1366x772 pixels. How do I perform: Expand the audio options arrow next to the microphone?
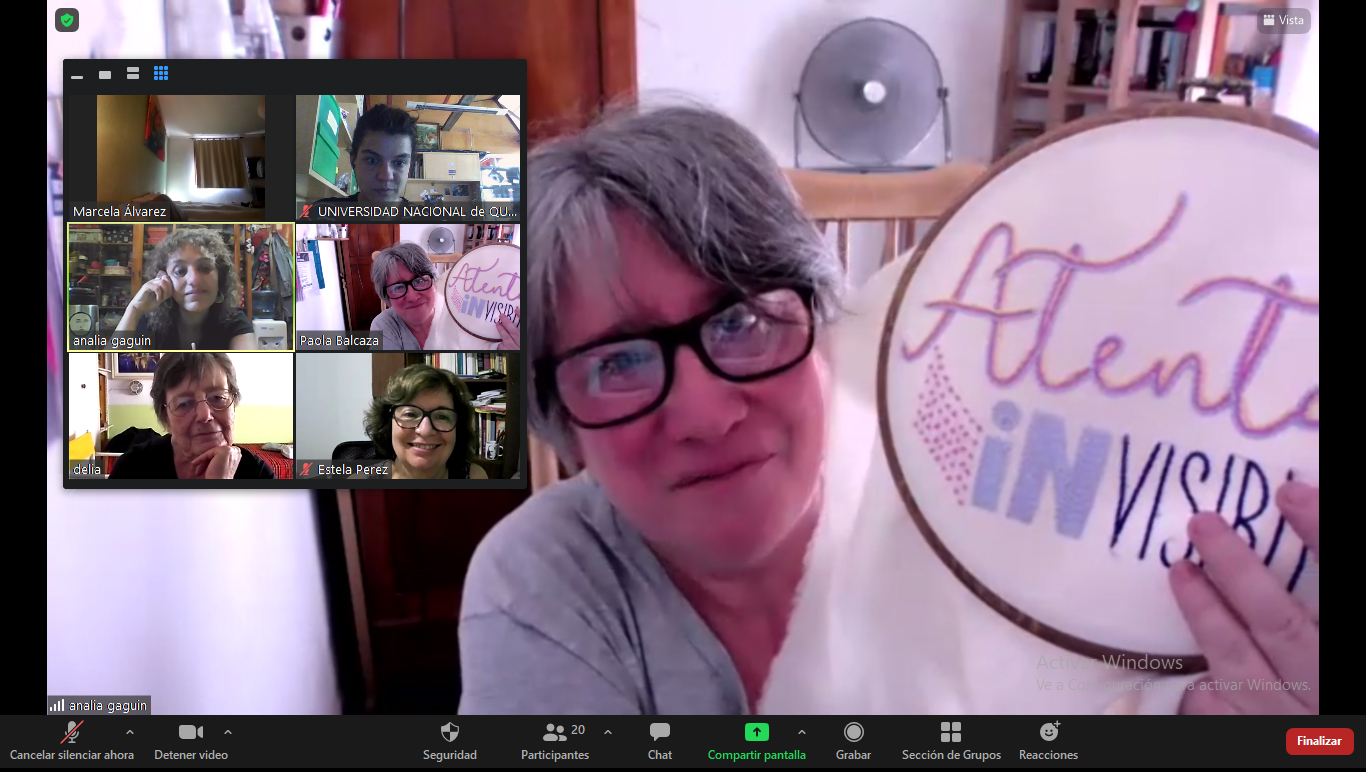pos(129,732)
